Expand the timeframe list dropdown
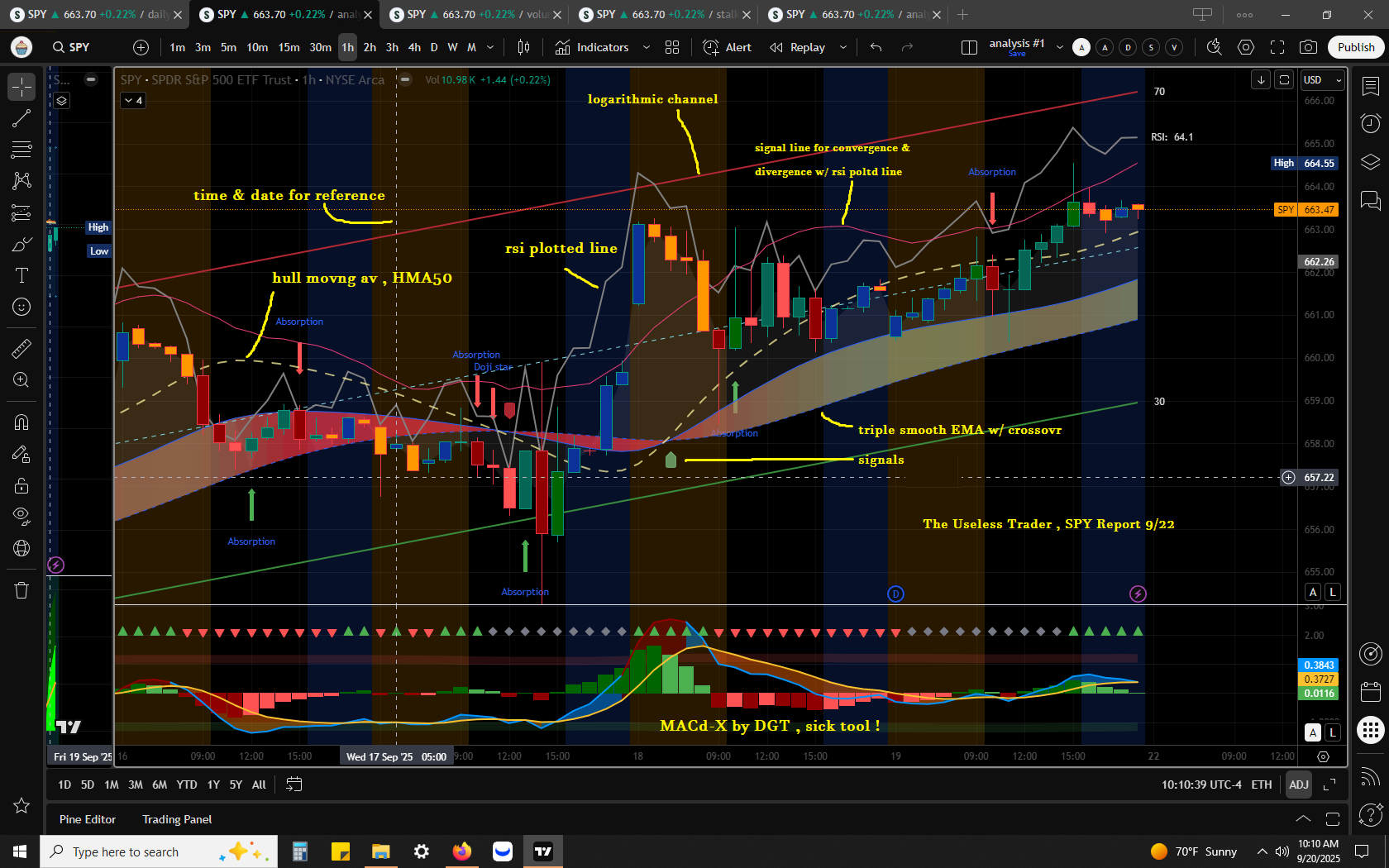The height and width of the screenshot is (868, 1389). (x=490, y=47)
